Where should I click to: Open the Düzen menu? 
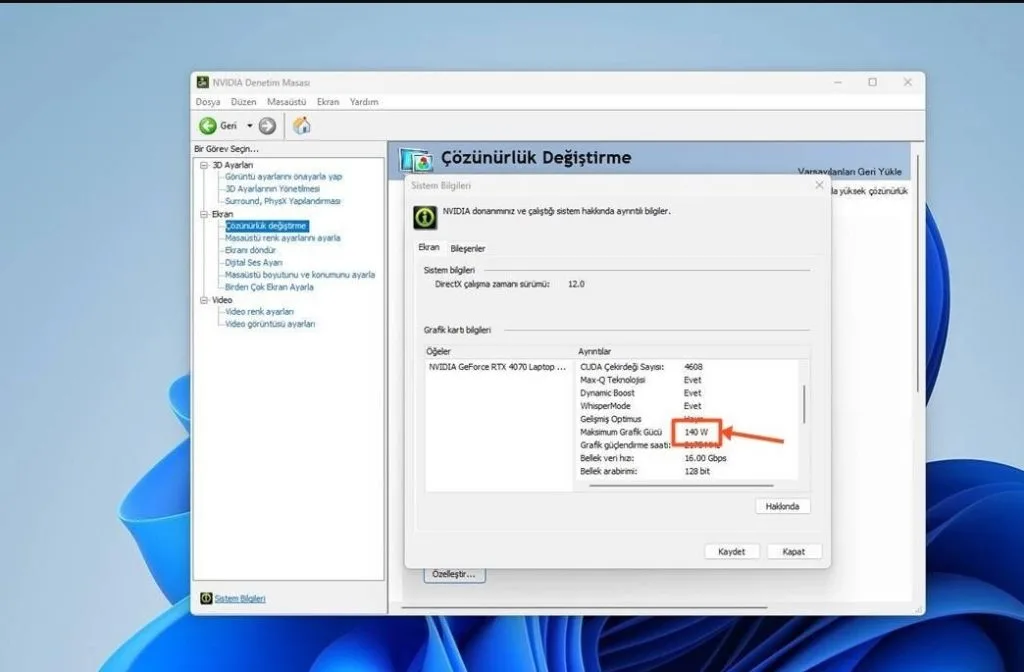(244, 102)
